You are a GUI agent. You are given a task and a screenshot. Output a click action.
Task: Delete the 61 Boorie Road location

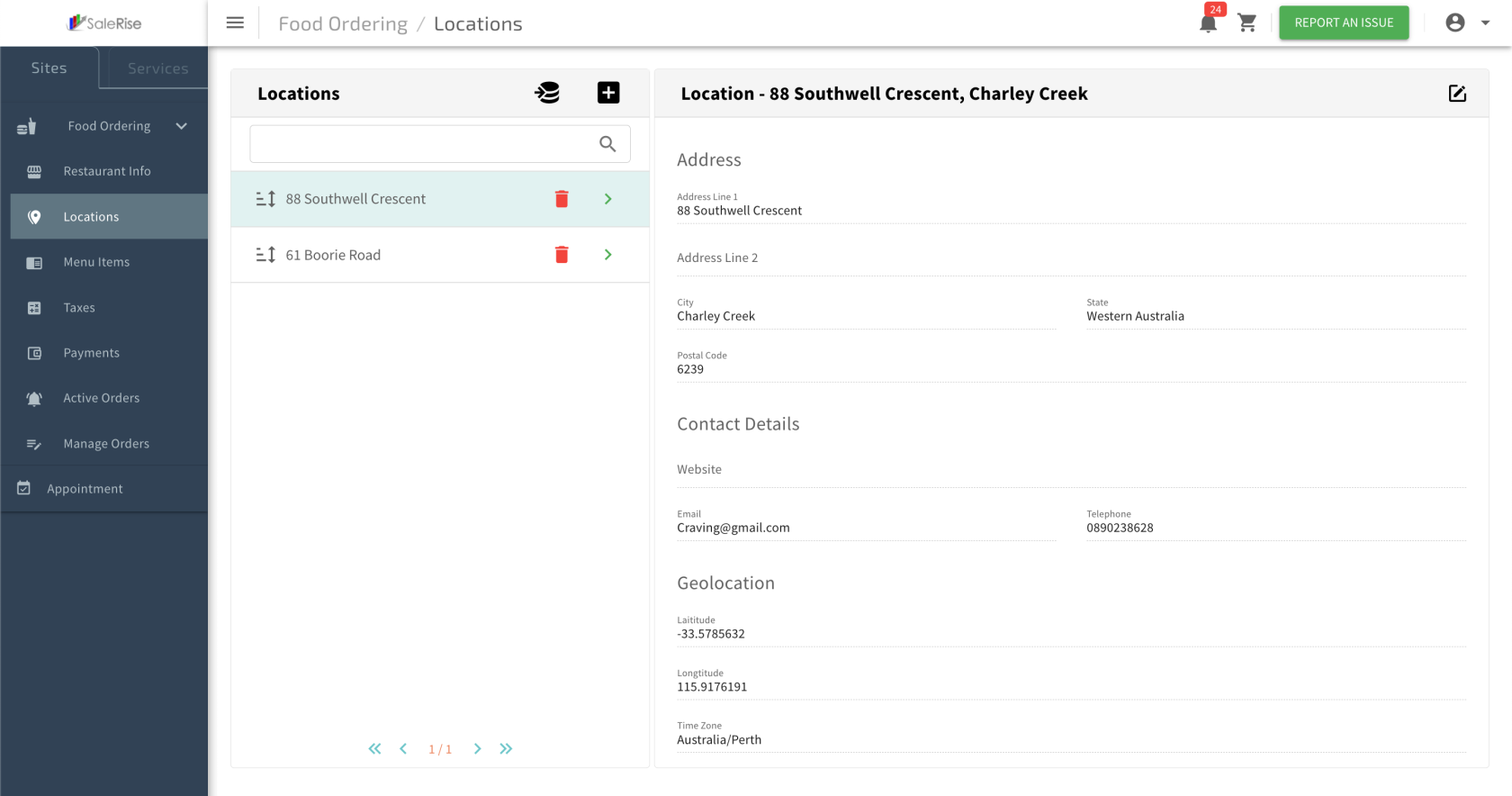562,255
